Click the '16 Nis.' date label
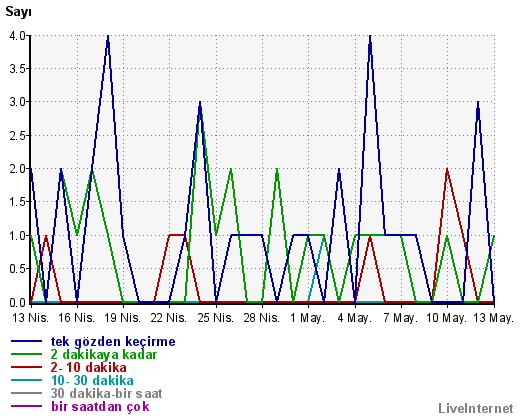This screenshot has height=418, width=520. (77, 318)
